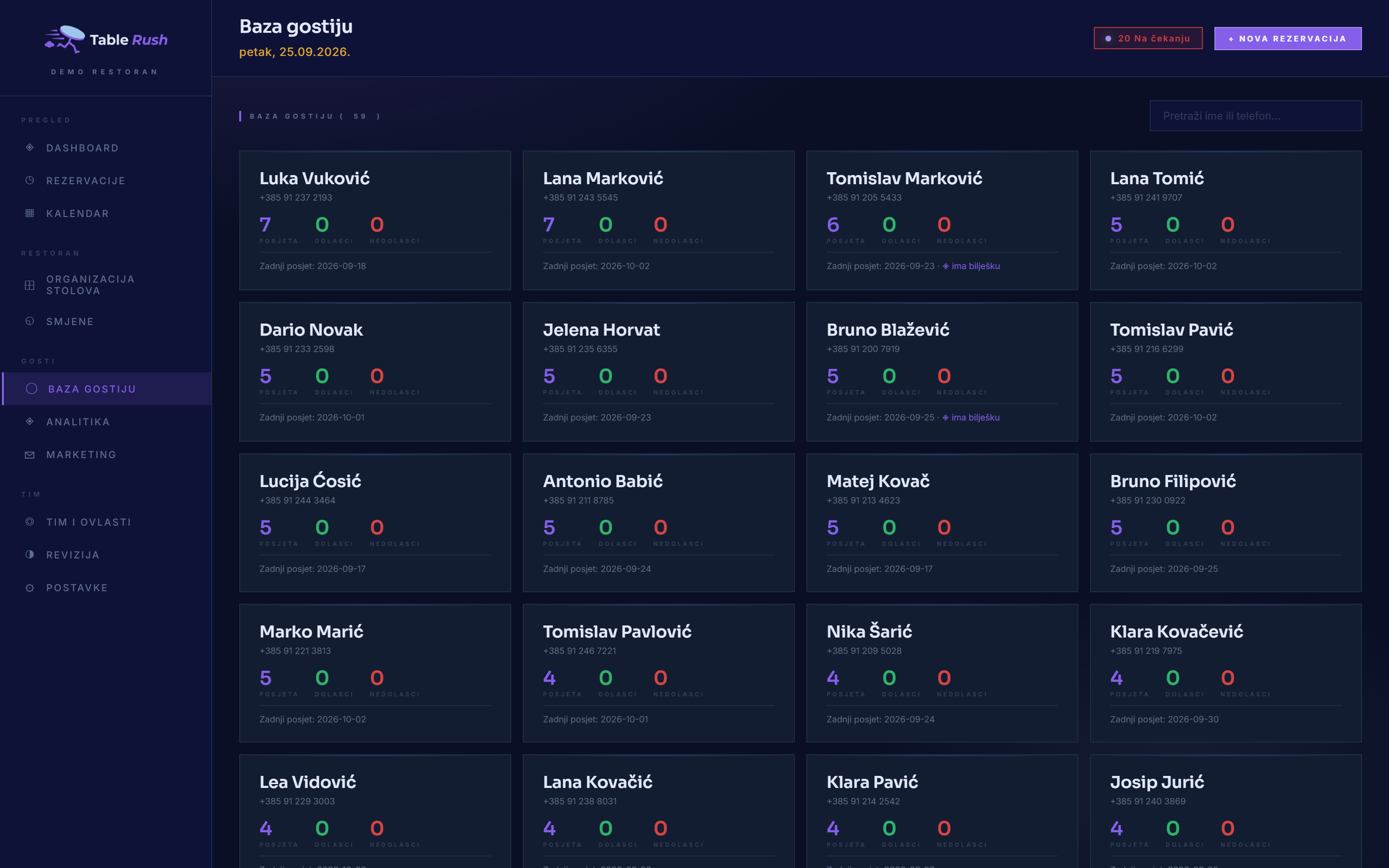This screenshot has width=1389, height=868.
Task: Open Luka Vuković guest card
Action: 375,220
